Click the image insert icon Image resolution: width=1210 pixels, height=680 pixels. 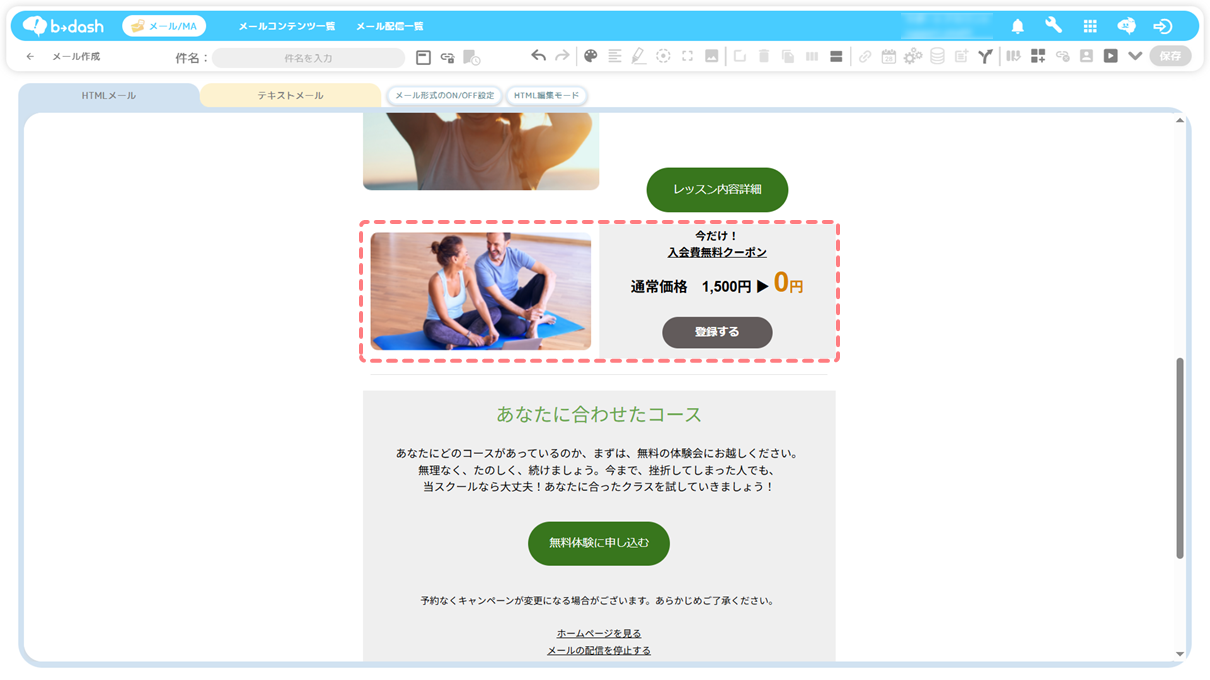(711, 56)
